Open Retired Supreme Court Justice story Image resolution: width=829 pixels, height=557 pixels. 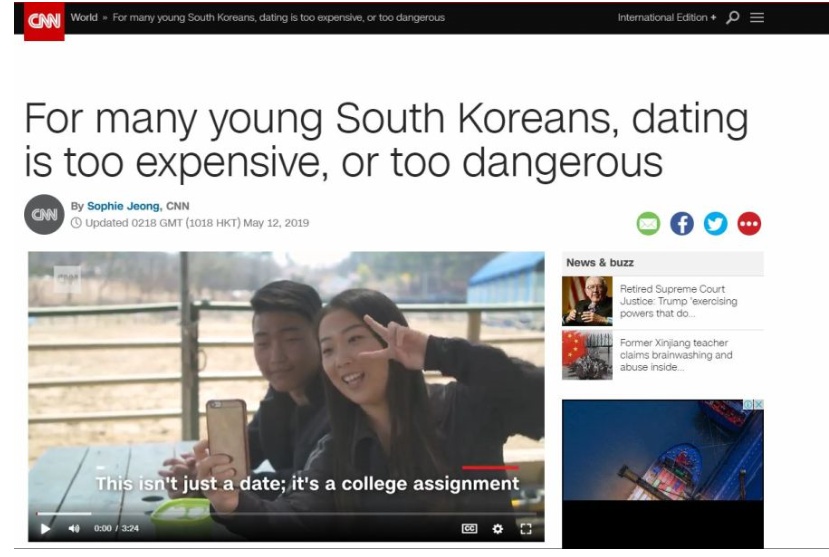678,301
